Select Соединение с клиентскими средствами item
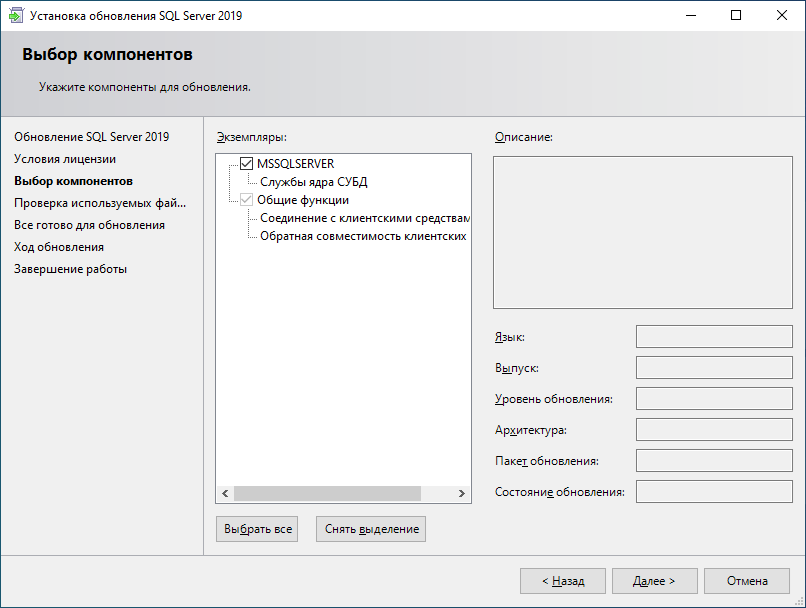 (364, 218)
